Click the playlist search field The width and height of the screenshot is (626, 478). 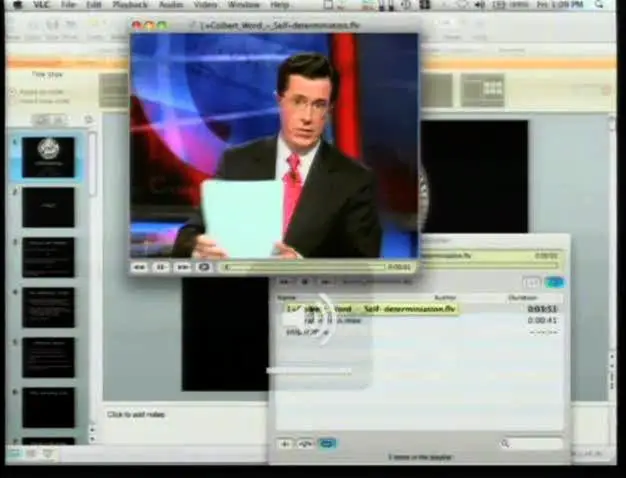coord(531,443)
